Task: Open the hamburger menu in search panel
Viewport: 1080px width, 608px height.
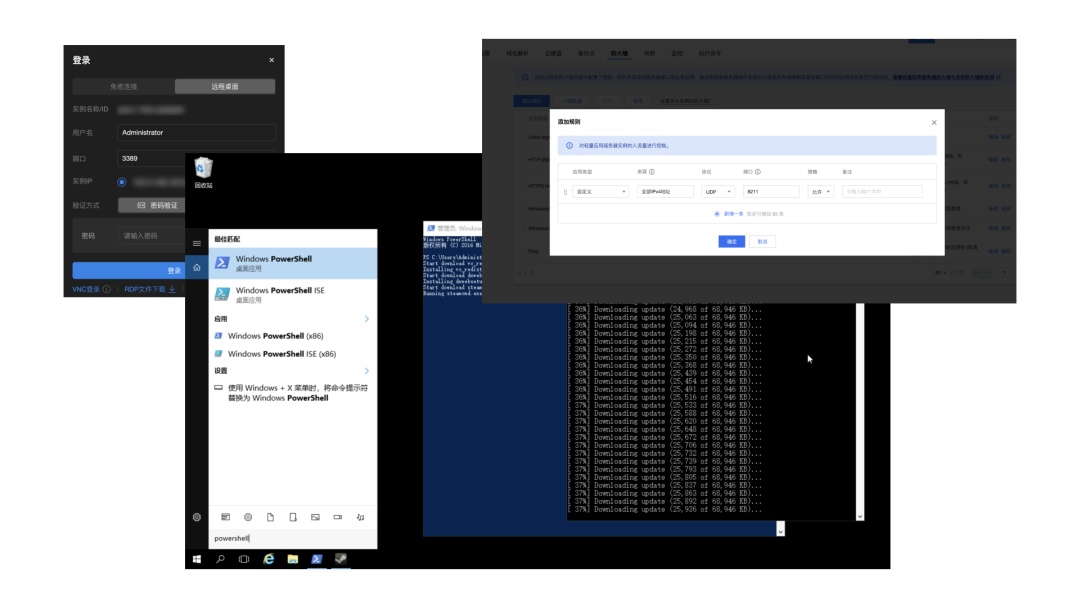Action: [x=197, y=243]
